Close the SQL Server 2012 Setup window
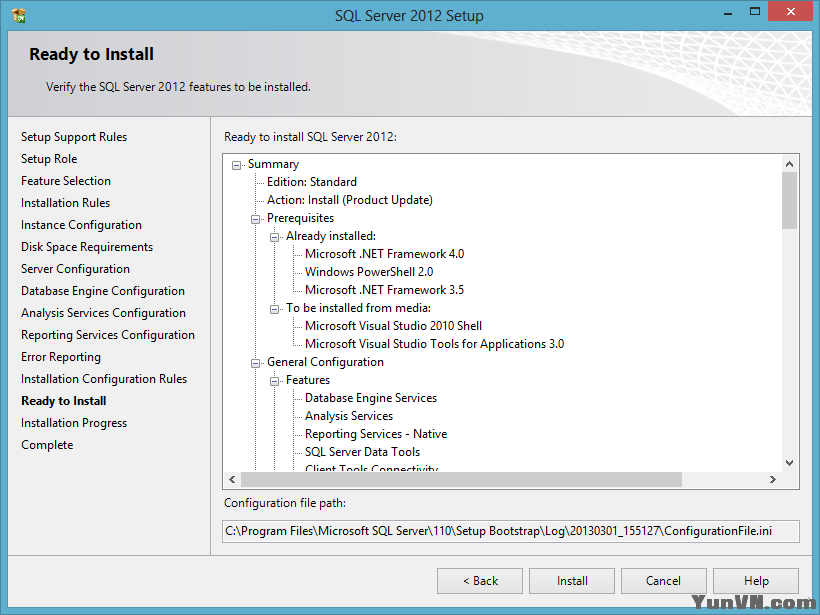Image resolution: width=820 pixels, height=615 pixels. pos(791,12)
